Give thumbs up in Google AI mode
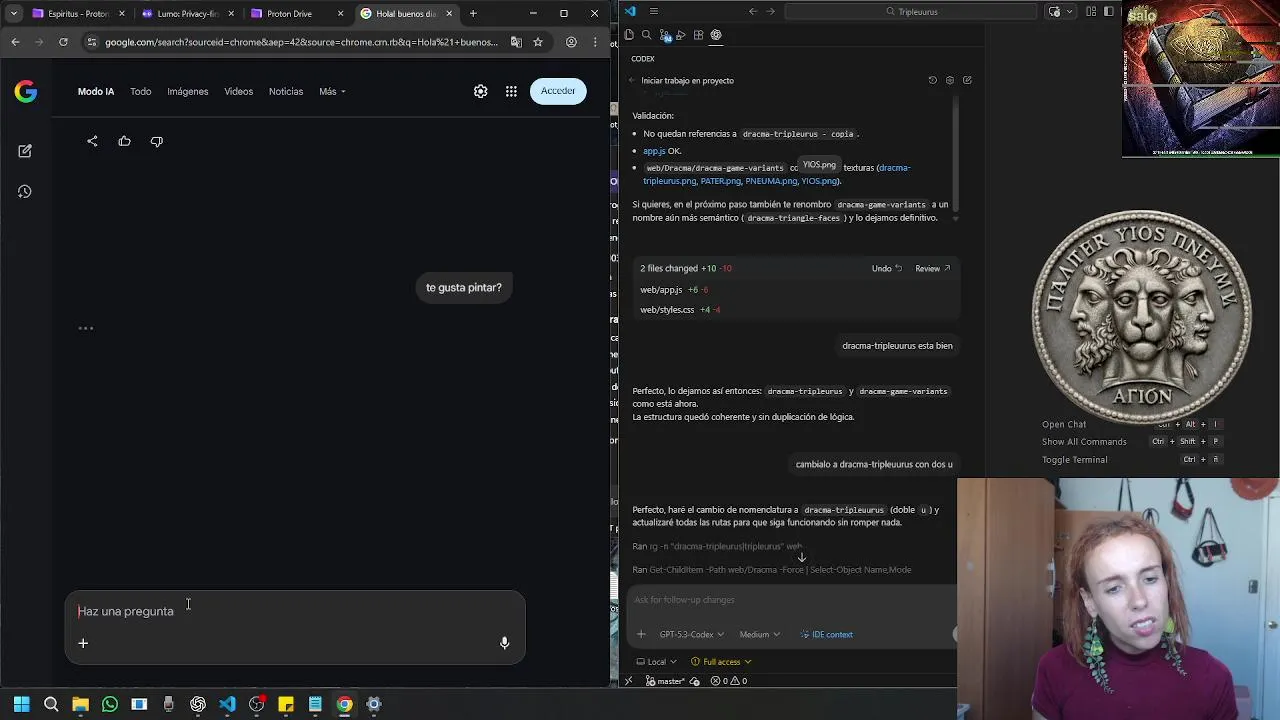 tap(124, 141)
